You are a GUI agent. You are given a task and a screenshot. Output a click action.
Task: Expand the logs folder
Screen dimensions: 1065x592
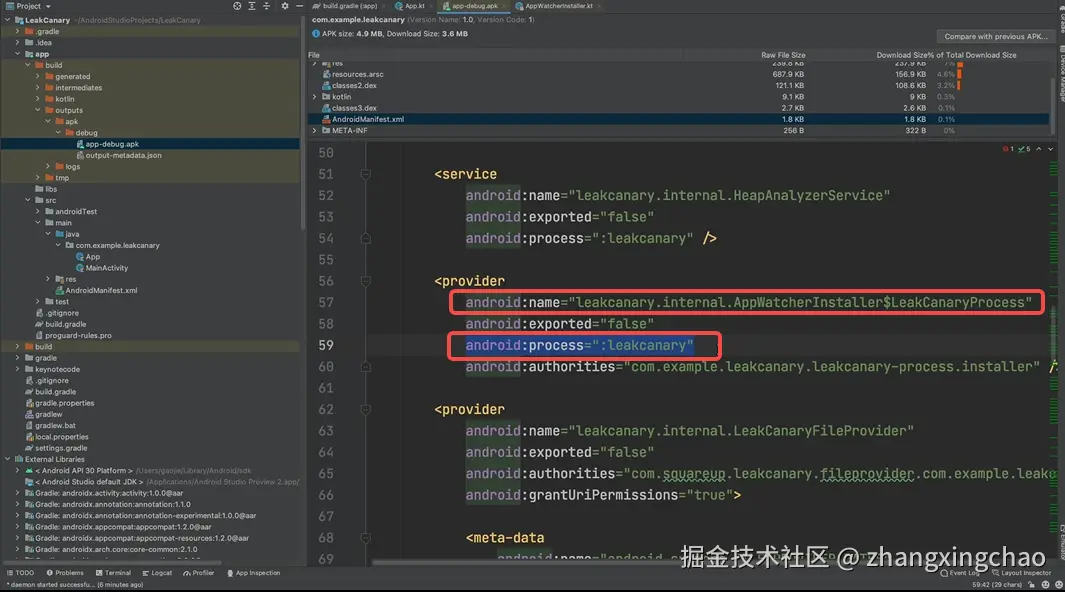pos(48,166)
